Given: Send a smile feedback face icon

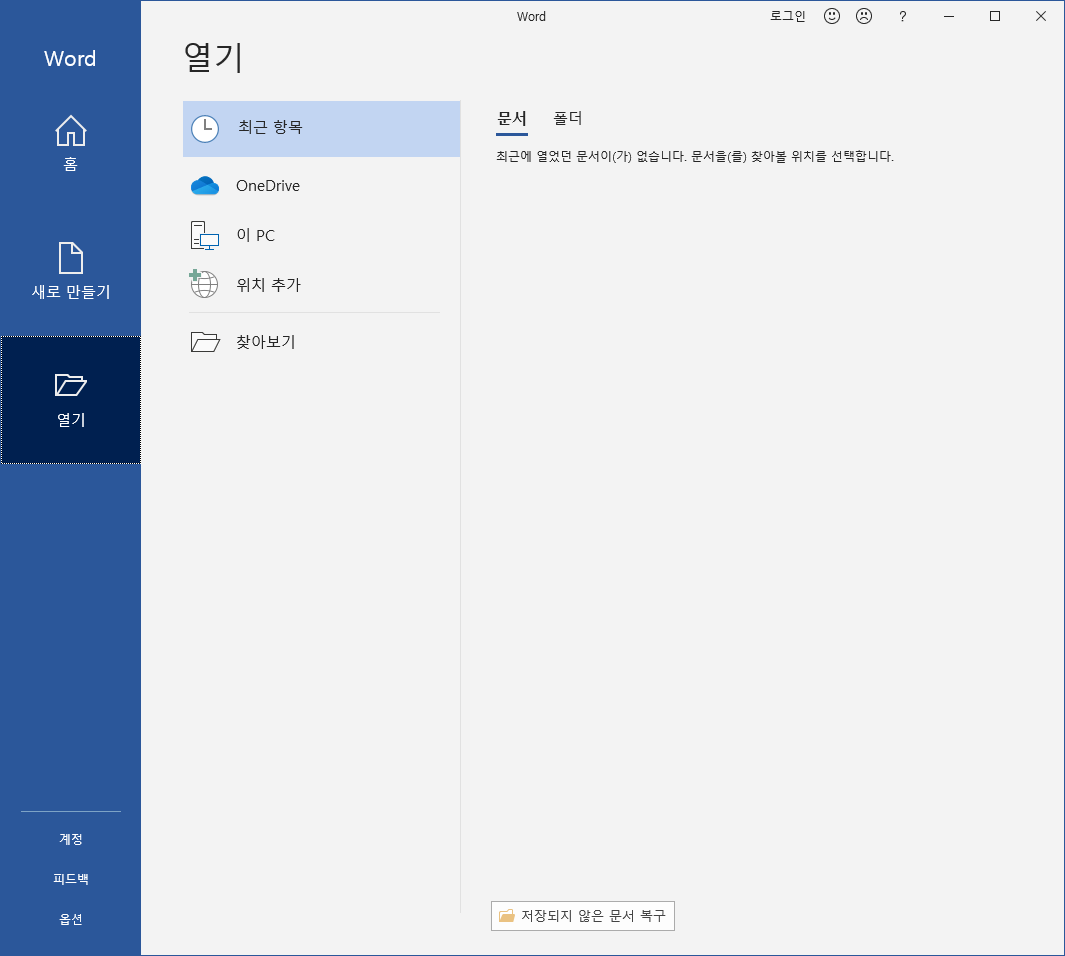Looking at the screenshot, I should [831, 16].
